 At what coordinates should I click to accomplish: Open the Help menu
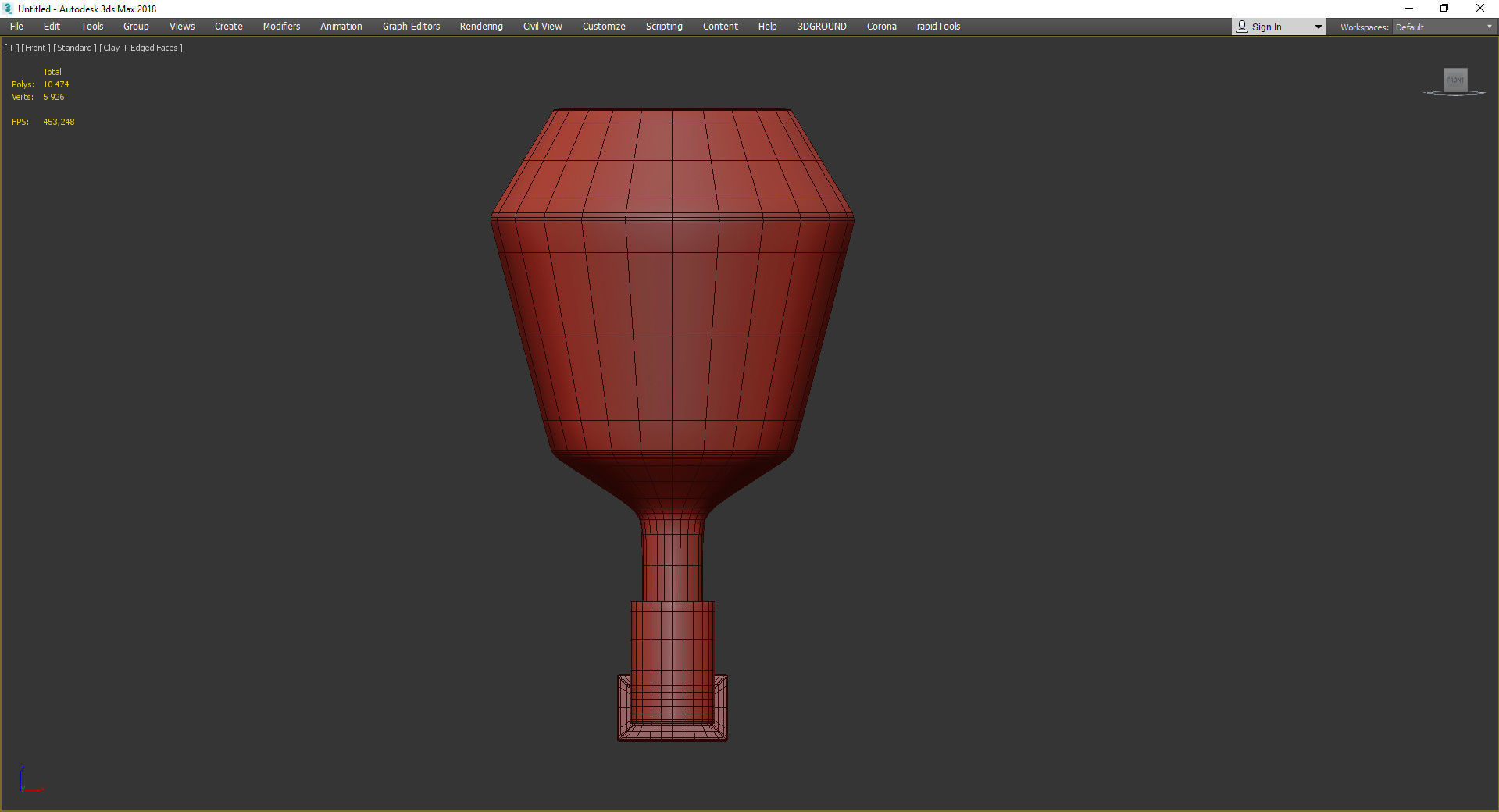click(767, 27)
